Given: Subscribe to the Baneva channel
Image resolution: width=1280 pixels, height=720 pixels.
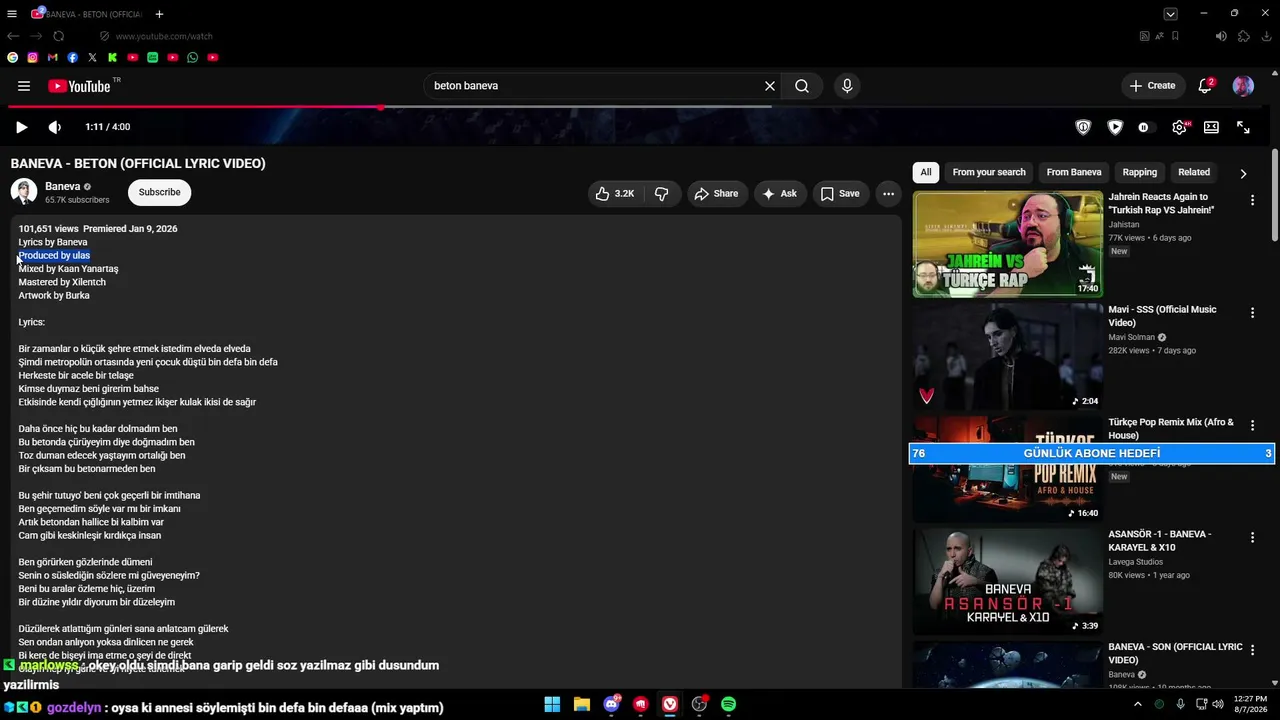Looking at the screenshot, I should point(159,193).
